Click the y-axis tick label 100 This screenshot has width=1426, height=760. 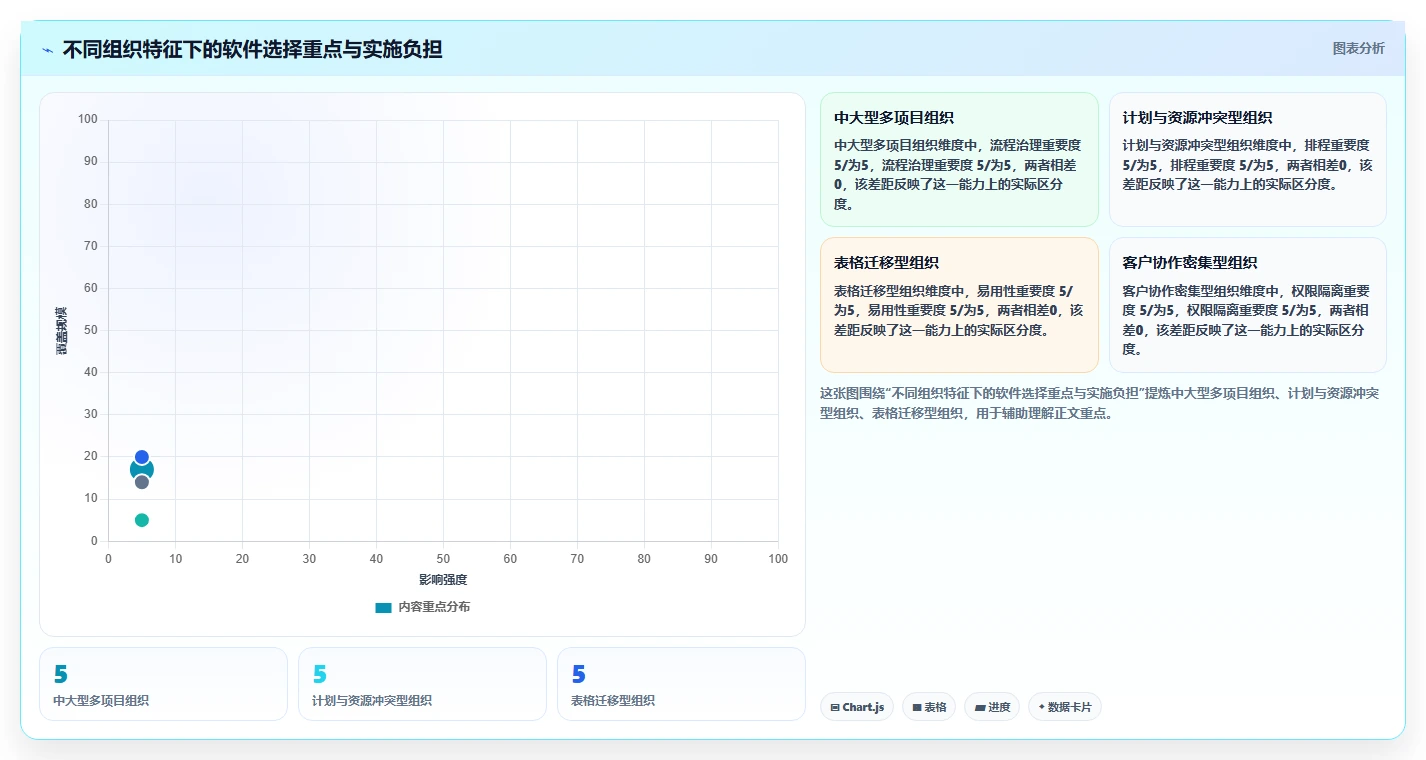[88, 119]
